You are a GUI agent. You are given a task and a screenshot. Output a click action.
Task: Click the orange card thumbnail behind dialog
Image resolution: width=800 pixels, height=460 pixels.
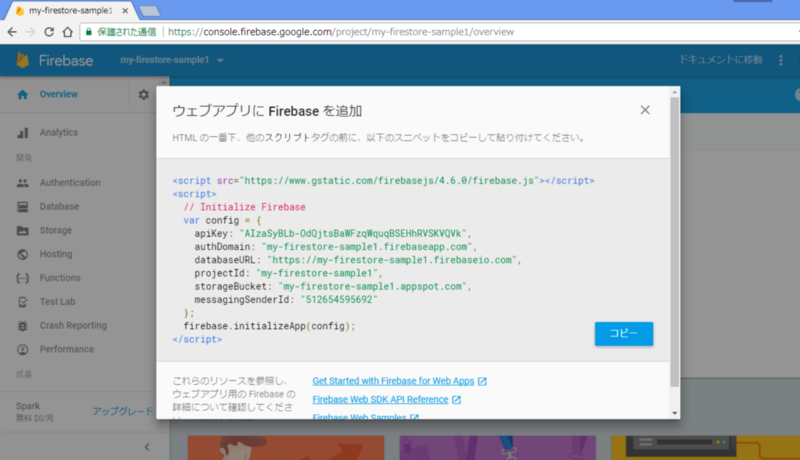[x=286, y=448]
